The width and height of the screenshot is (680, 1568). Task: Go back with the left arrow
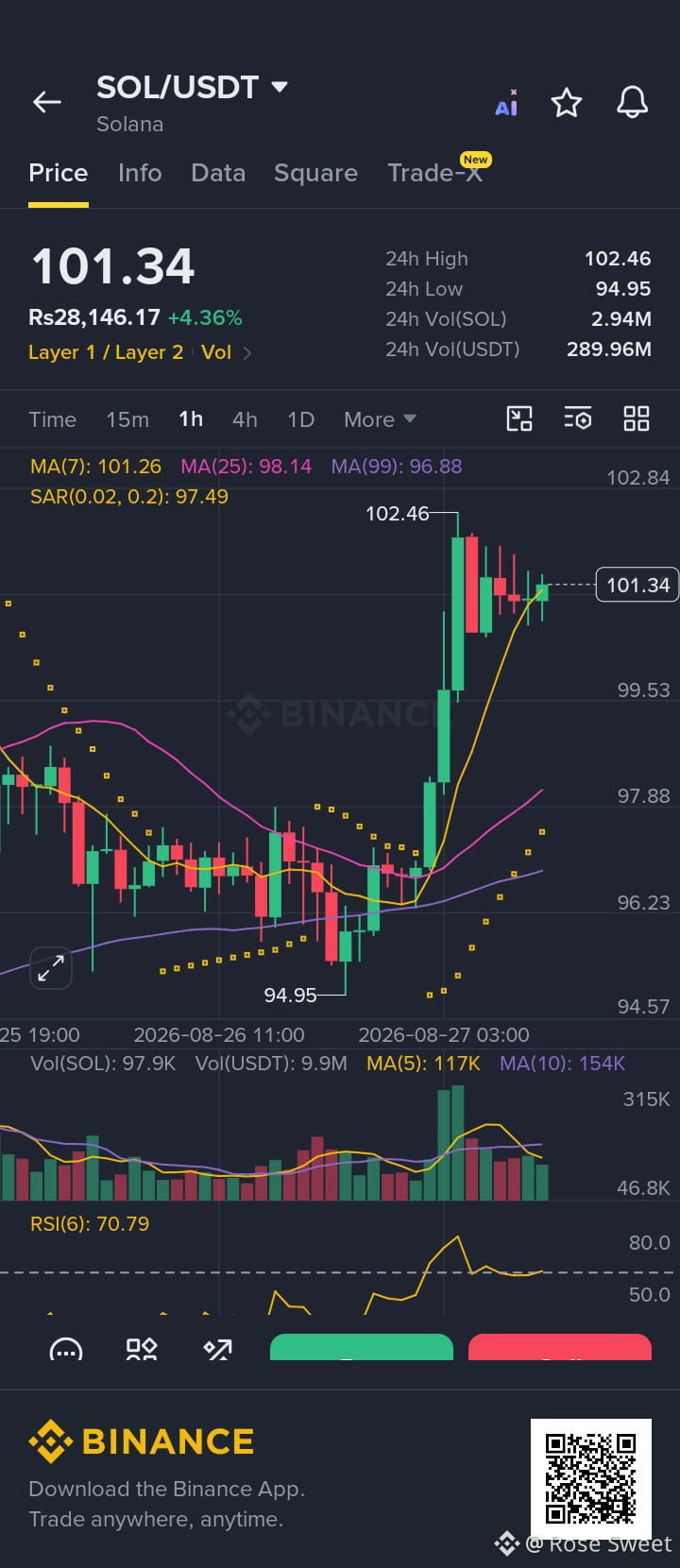tap(47, 102)
